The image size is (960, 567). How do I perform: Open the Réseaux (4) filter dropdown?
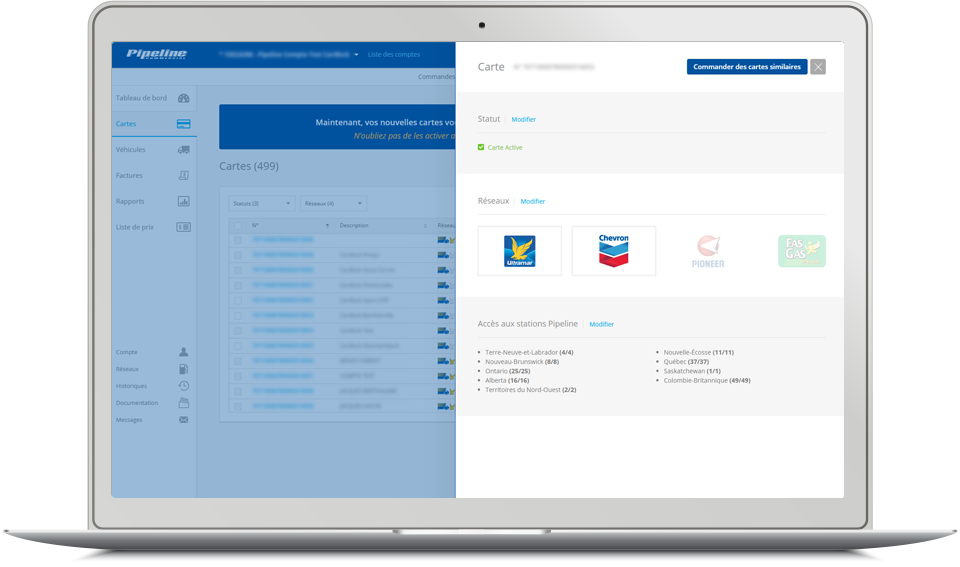point(333,203)
